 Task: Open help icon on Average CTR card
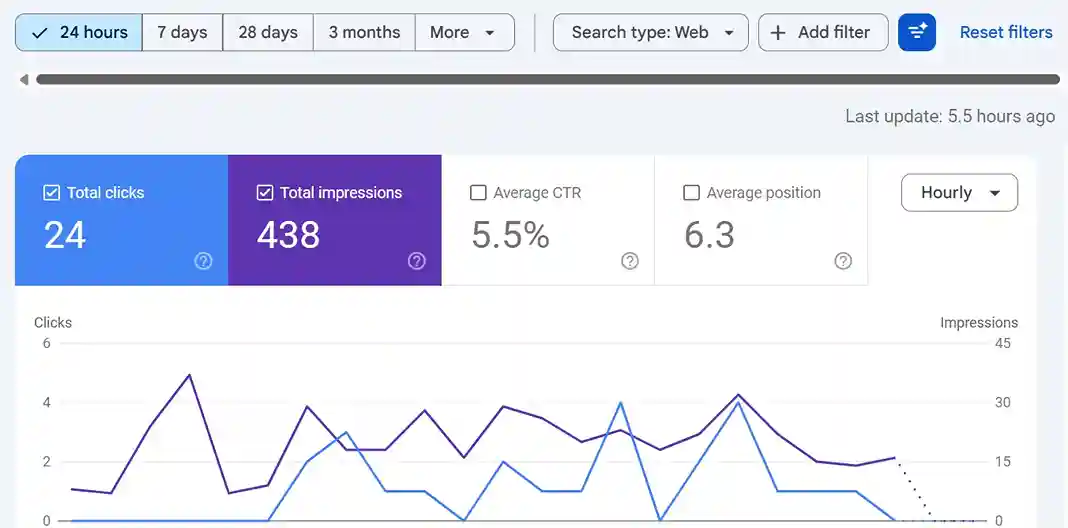[630, 261]
